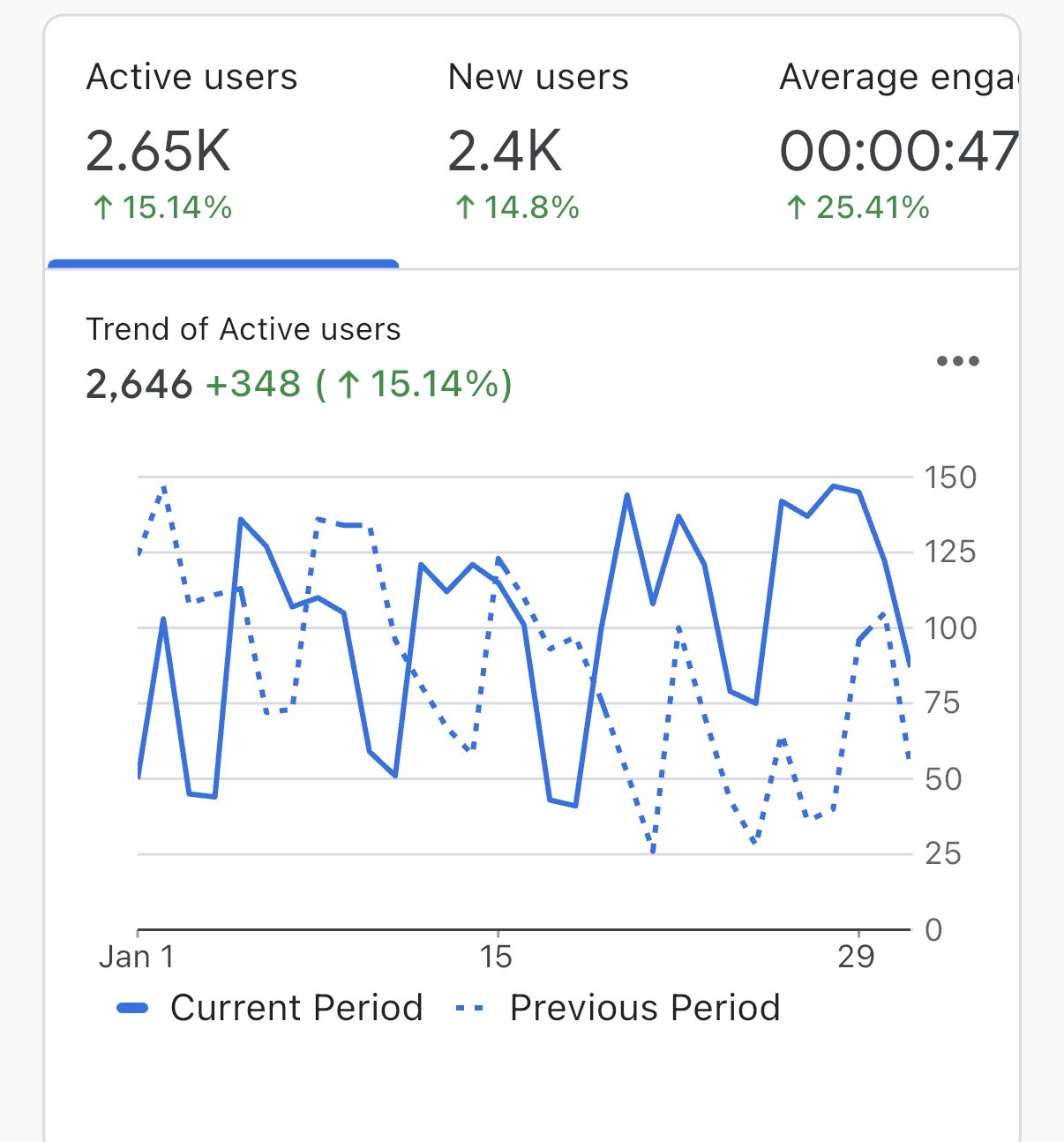Screen dimensions: 1064x1142
Task: Toggle the Previous Period series visibility
Action: point(643,1006)
